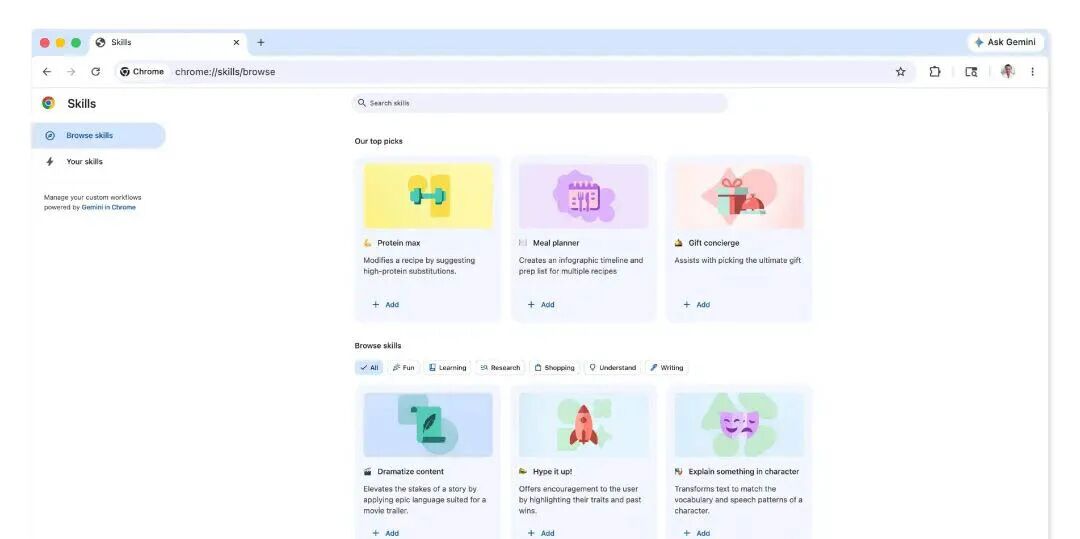1080x539 pixels.
Task: Open Your skills in sidebar
Action: coord(84,162)
